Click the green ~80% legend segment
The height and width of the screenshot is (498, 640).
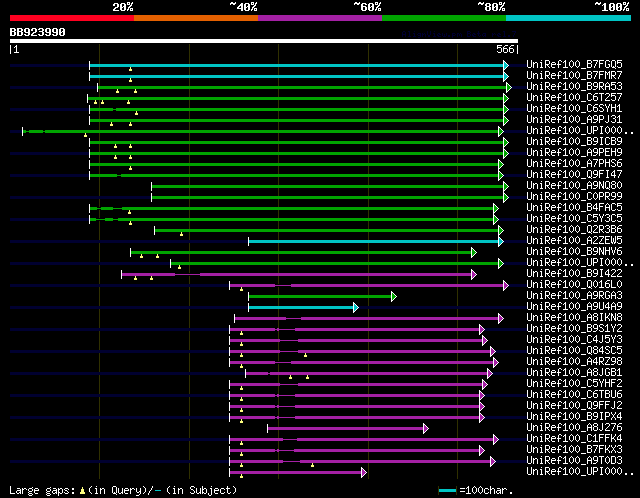point(444,18)
